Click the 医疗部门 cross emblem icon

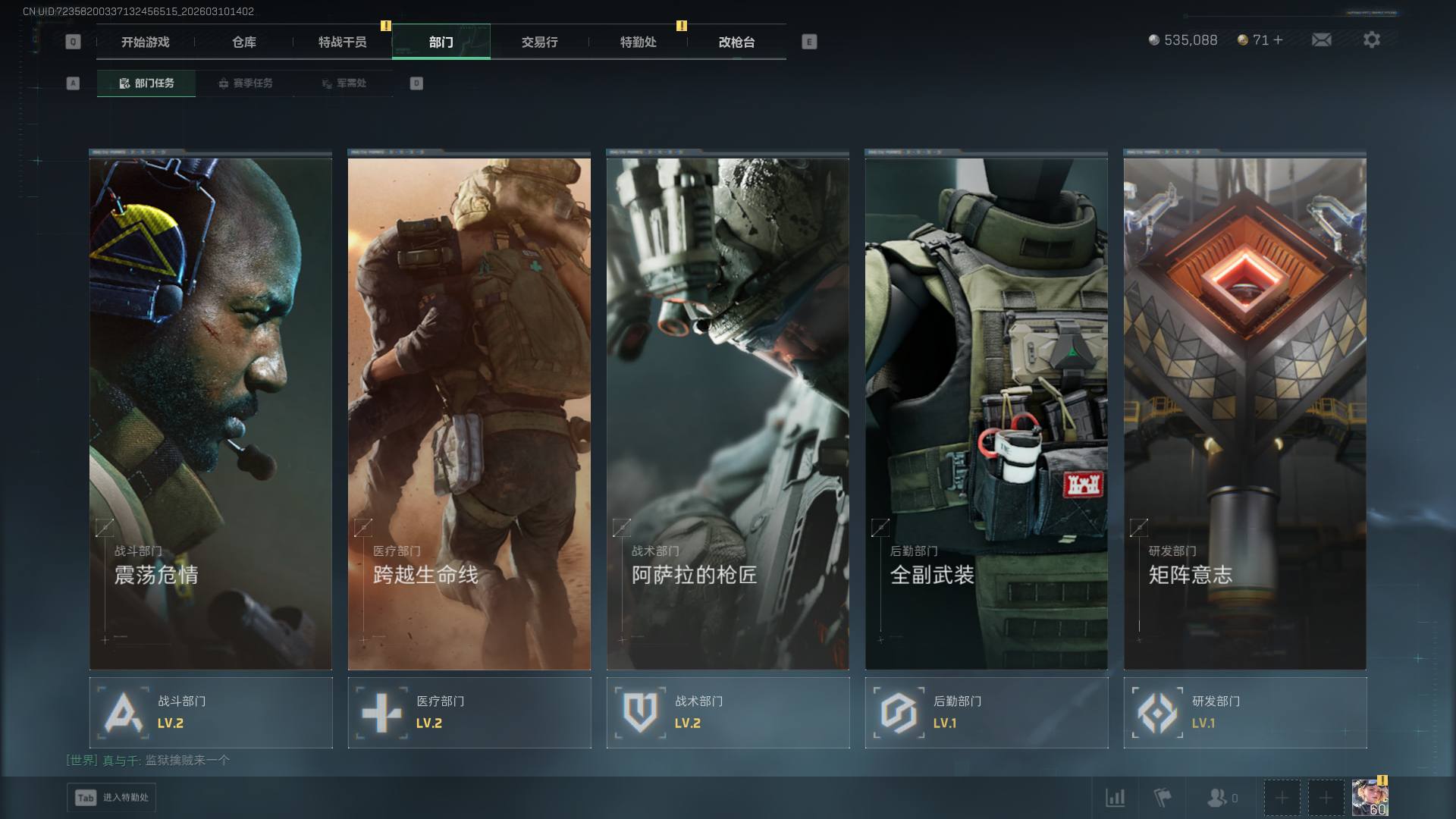coord(381,713)
